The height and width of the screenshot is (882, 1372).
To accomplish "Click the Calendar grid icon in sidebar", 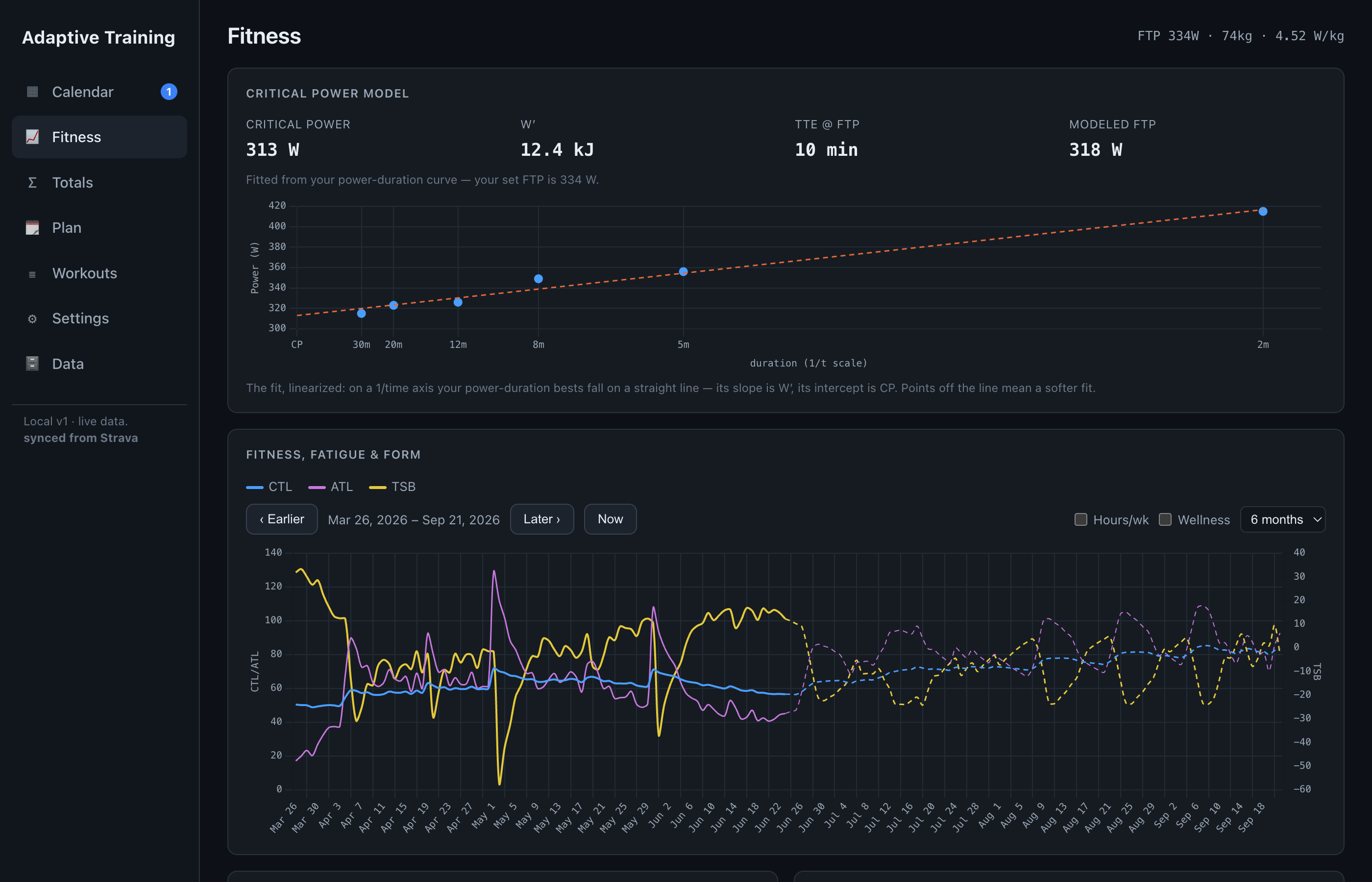I will (x=32, y=92).
